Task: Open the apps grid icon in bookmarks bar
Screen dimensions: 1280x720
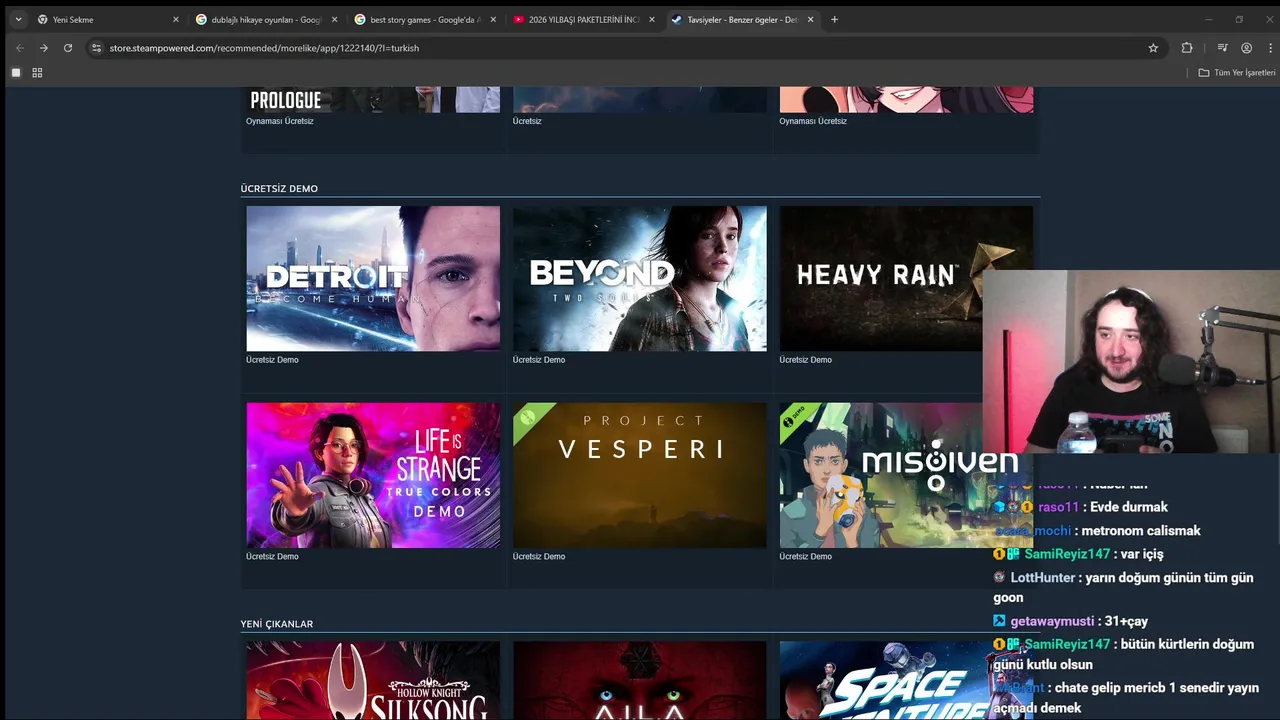Action: coord(37,73)
